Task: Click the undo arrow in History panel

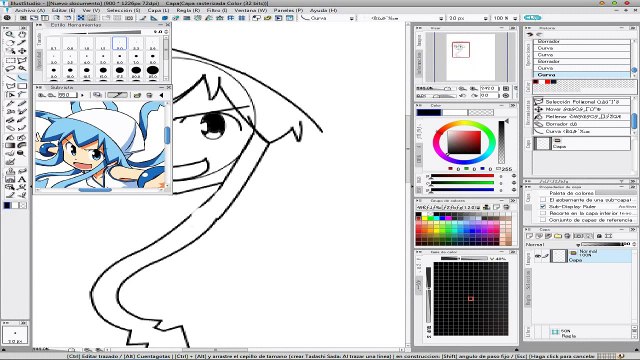Action: pos(530,35)
